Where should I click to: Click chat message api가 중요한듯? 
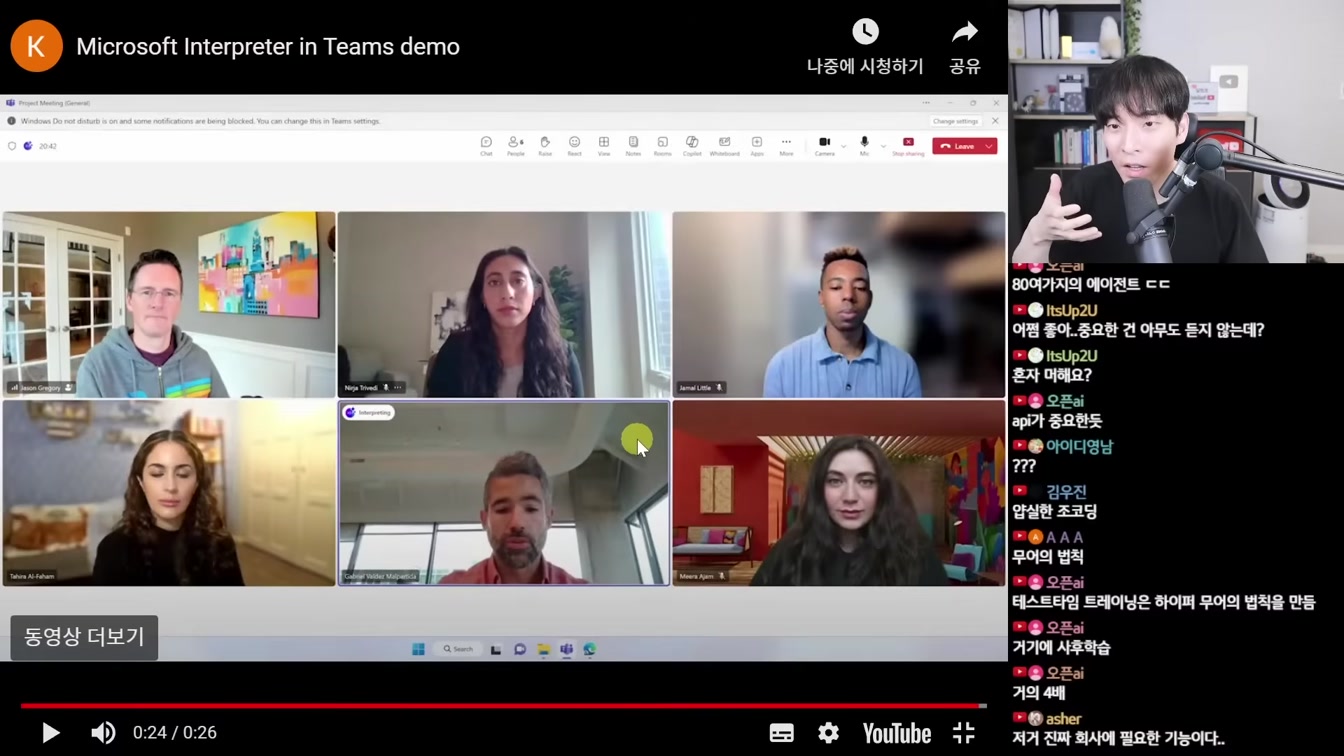1057,421
